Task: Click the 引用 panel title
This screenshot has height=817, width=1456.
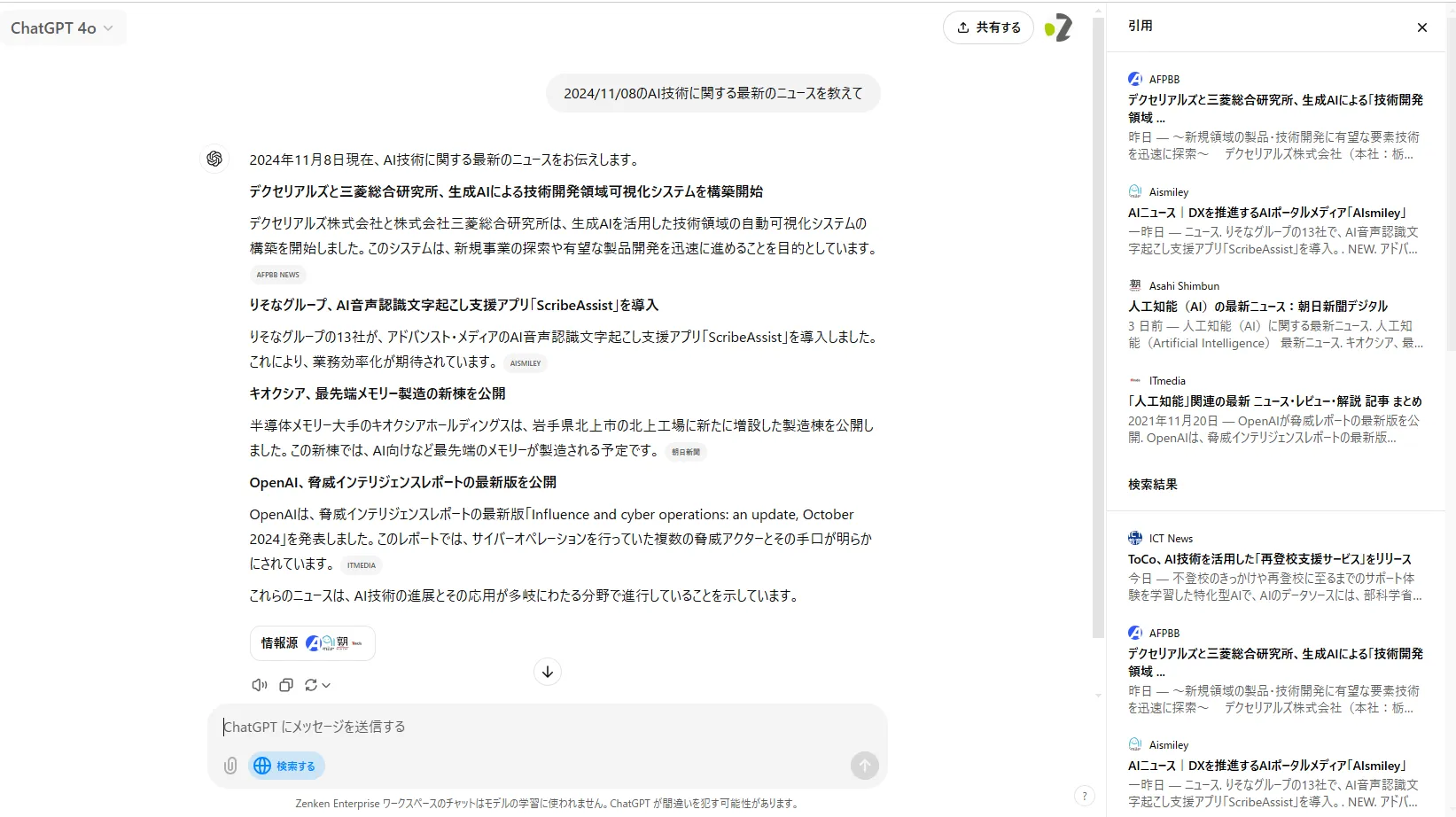Action: (x=1141, y=26)
